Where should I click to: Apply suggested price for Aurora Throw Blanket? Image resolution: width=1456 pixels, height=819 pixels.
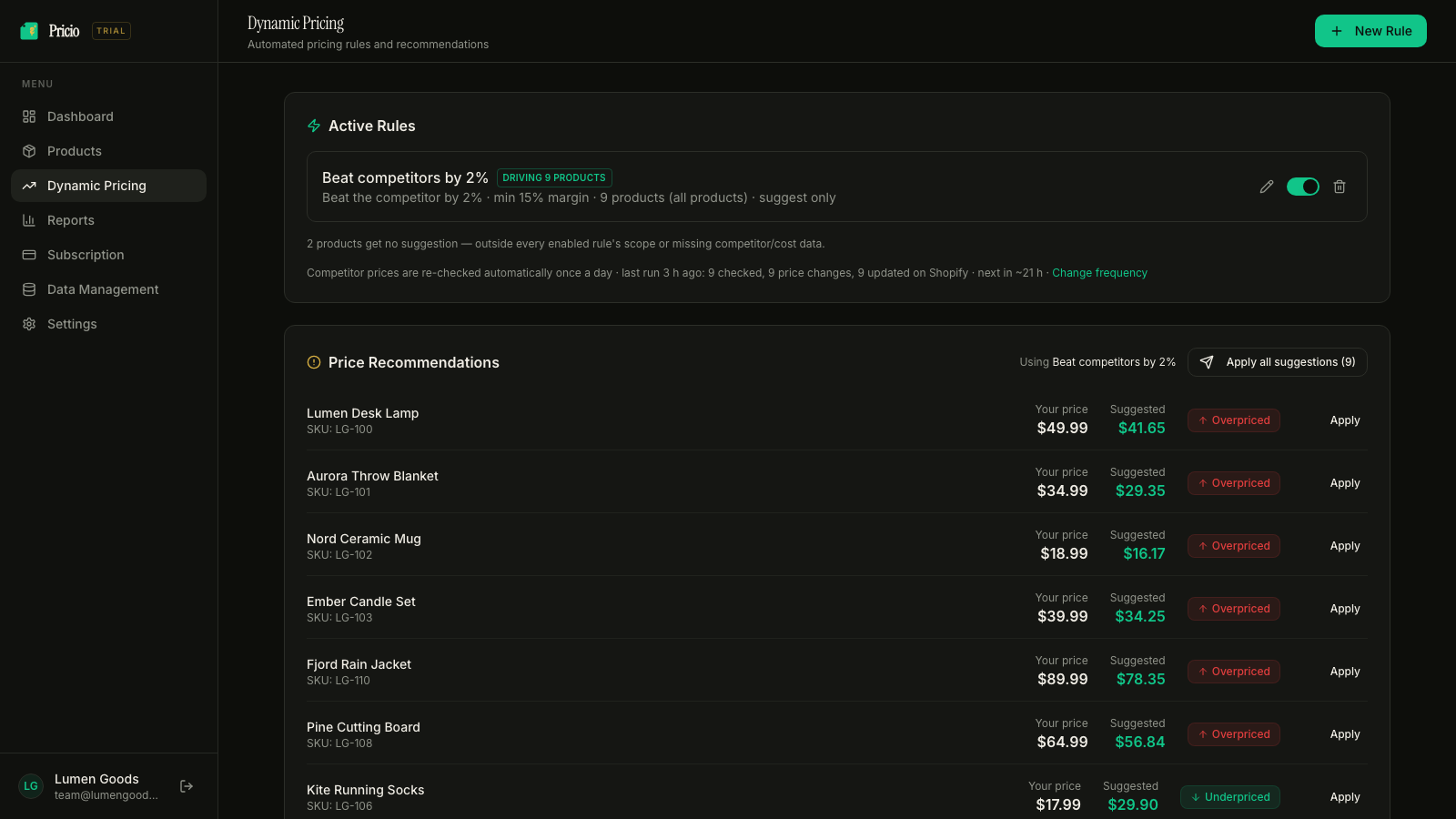point(1345,483)
